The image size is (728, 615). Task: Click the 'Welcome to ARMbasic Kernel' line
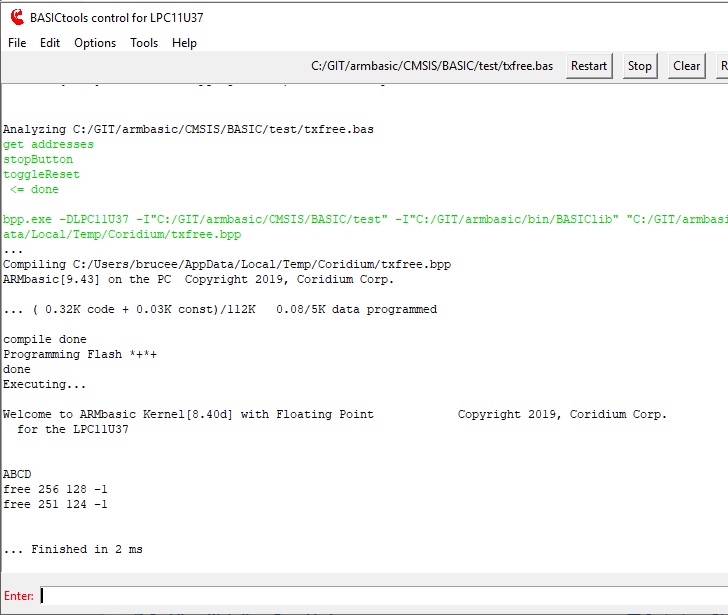tap(188, 415)
